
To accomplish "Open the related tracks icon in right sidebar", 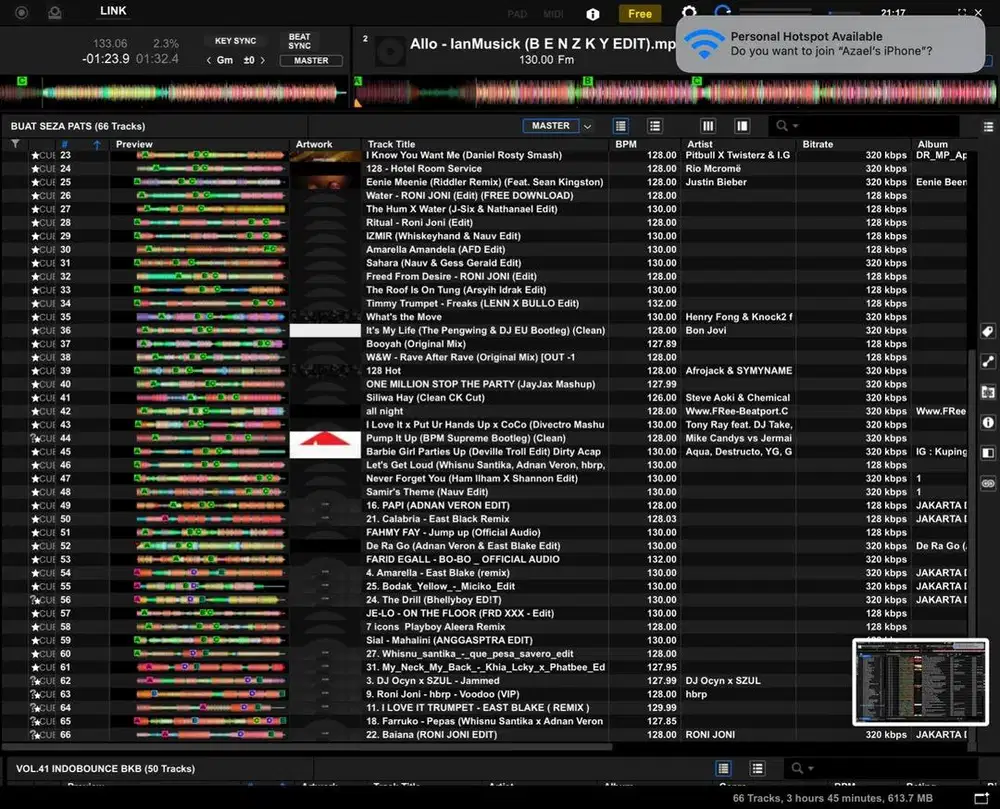I will [988, 361].
